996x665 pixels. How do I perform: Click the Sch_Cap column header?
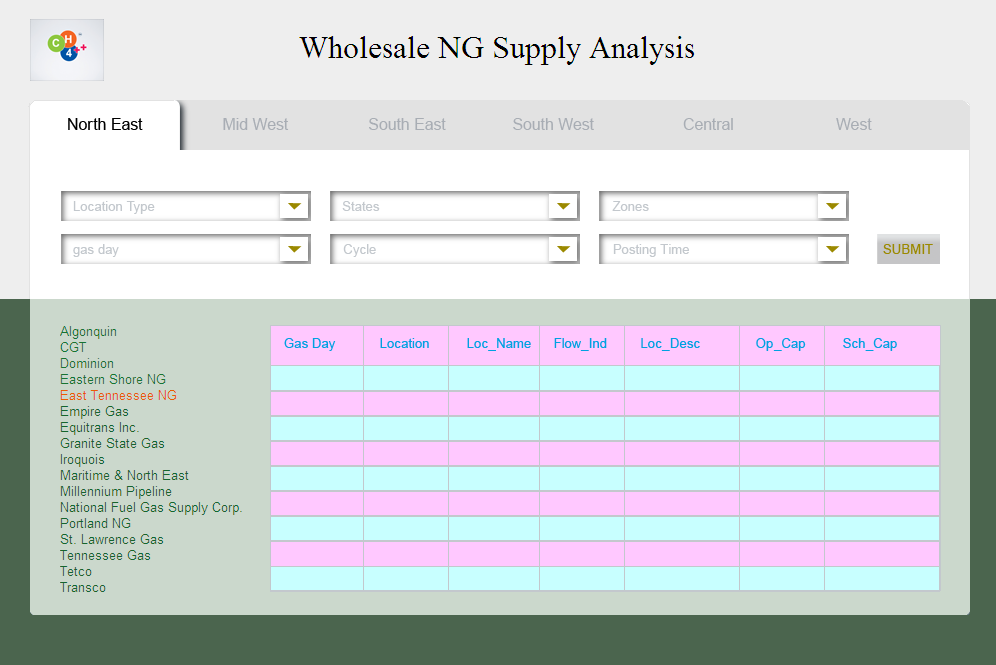coord(882,345)
